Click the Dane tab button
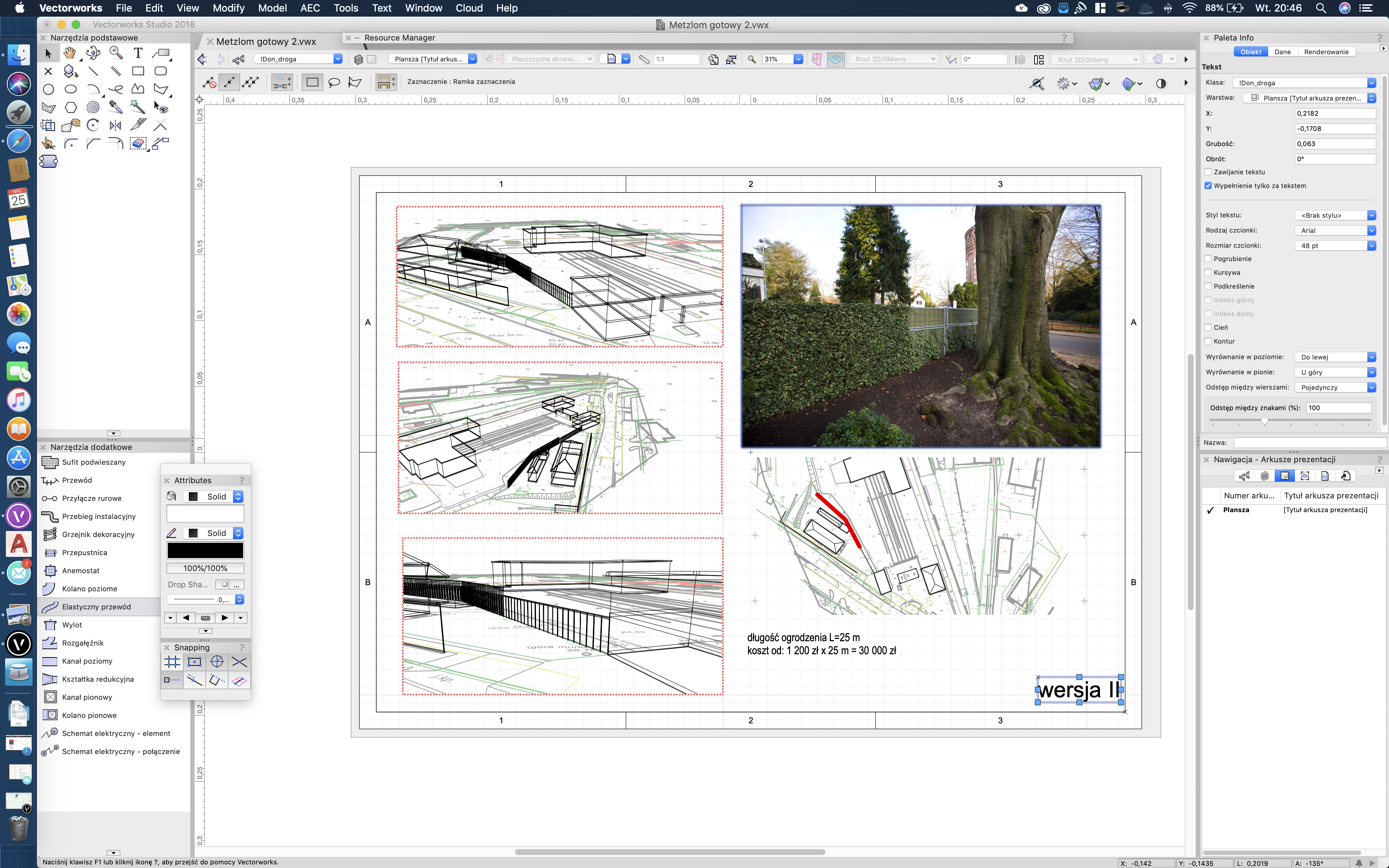Image resolution: width=1389 pixels, height=868 pixels. click(1282, 52)
